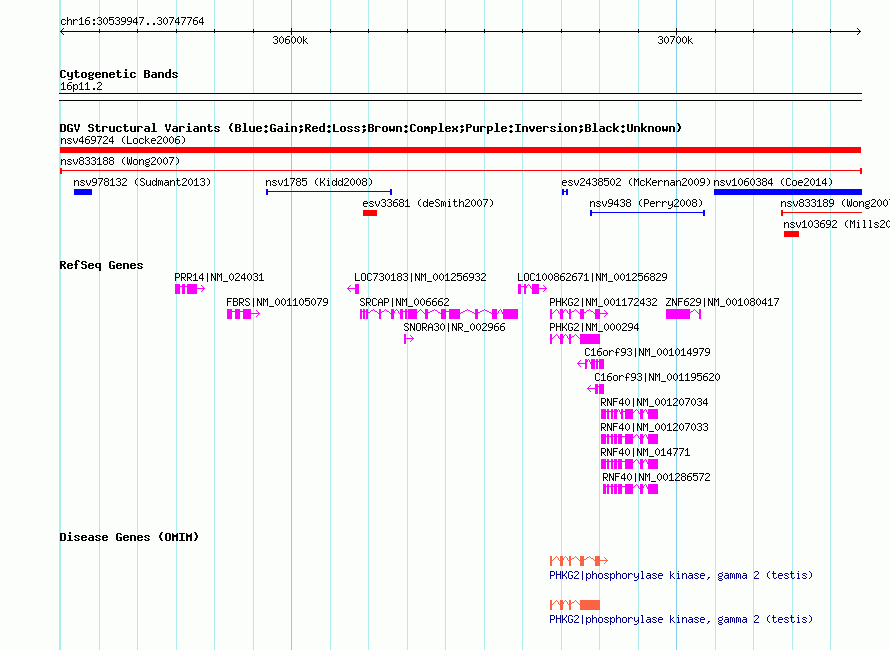The width and height of the screenshot is (890, 650).
Task: Click the SNORA30 gene arrow glyph
Action: coord(409,339)
